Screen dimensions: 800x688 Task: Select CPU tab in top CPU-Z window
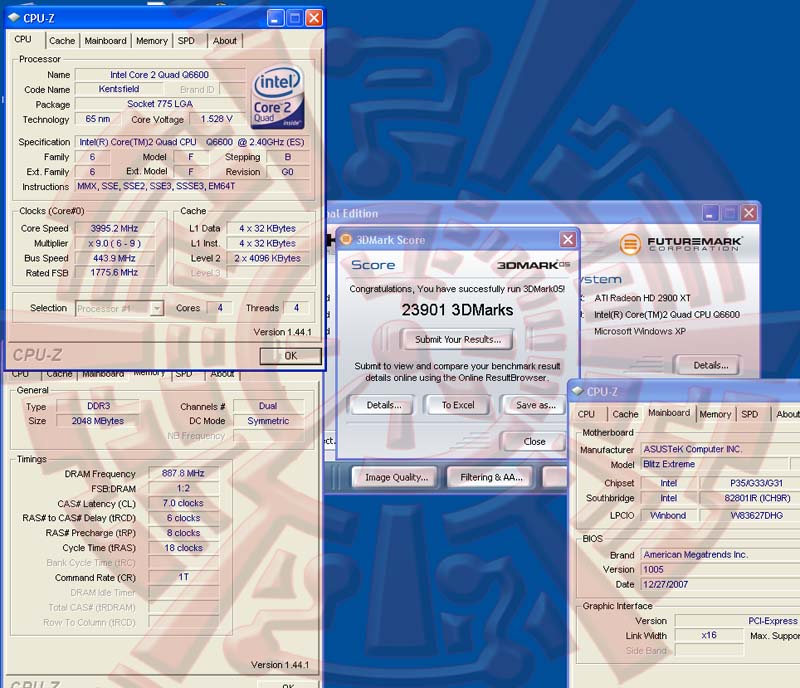pyautogui.click(x=23, y=39)
